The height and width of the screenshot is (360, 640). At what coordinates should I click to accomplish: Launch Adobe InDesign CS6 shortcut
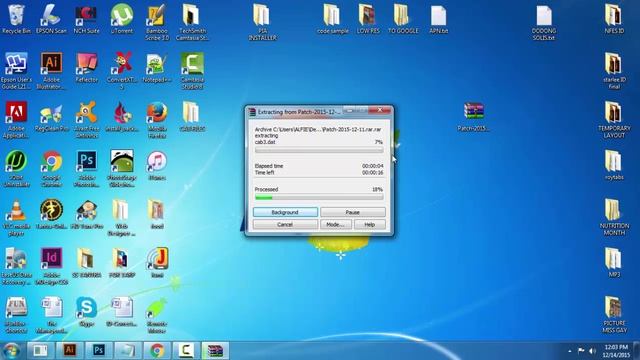51,266
